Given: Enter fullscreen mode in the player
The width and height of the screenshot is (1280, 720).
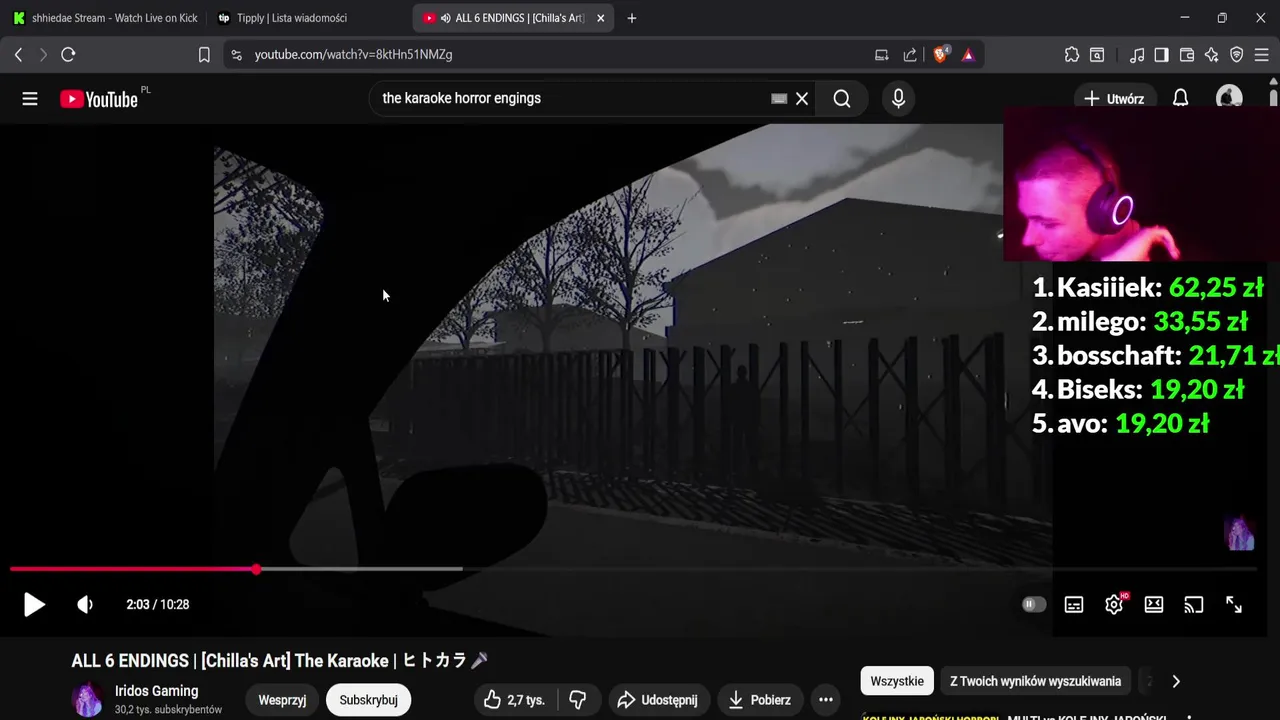Looking at the screenshot, I should tap(1234, 604).
